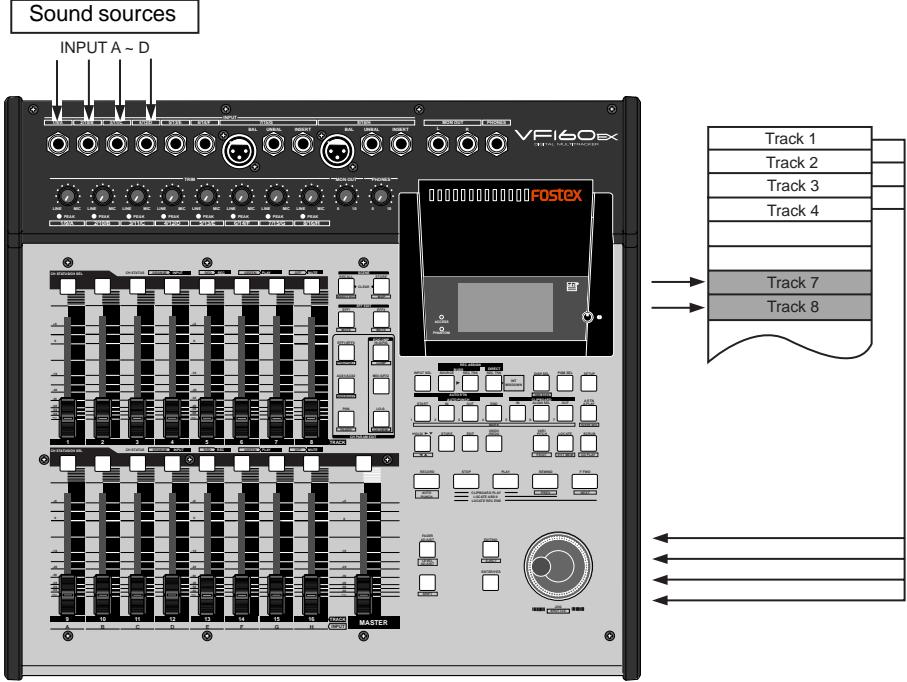Click the MASTER fader knob
Screen dimensions: 907x682
click(x=363, y=595)
